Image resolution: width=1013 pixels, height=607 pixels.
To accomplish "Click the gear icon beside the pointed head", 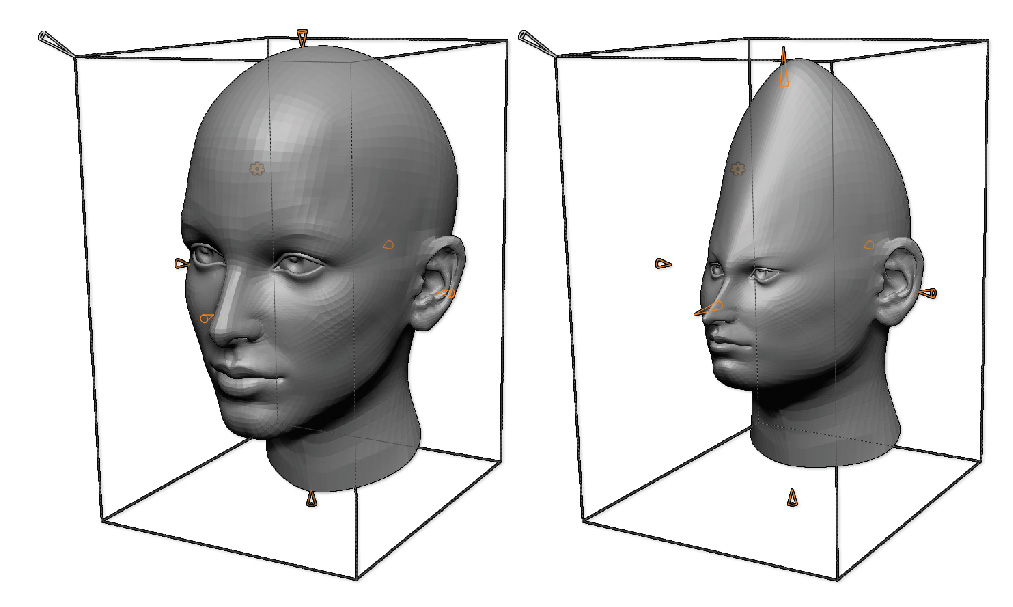I will pyautogui.click(x=738, y=169).
